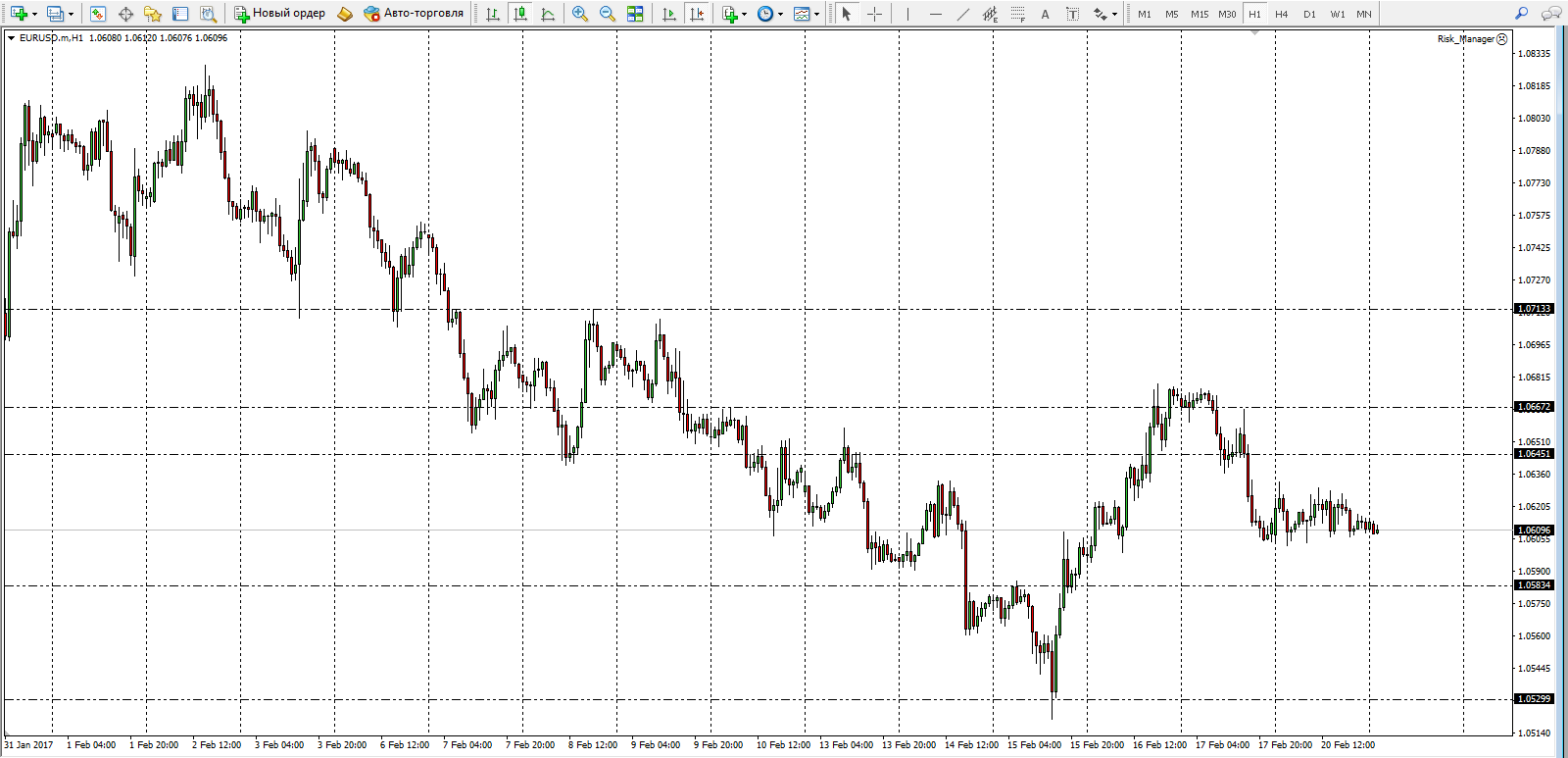Expand the New Chart dropdown arrow
Image resolution: width=1568 pixels, height=758 pixels.
(x=34, y=15)
